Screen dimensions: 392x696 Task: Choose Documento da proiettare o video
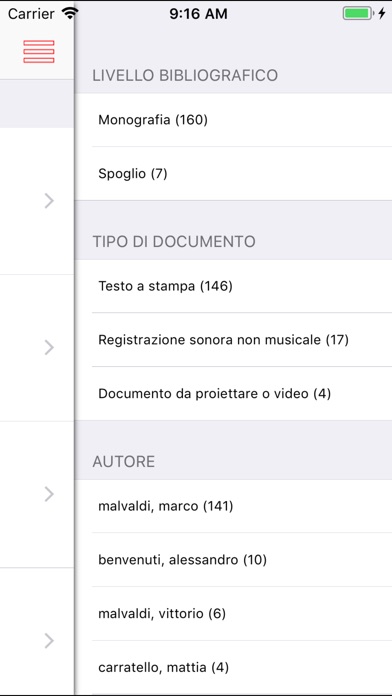(x=234, y=394)
